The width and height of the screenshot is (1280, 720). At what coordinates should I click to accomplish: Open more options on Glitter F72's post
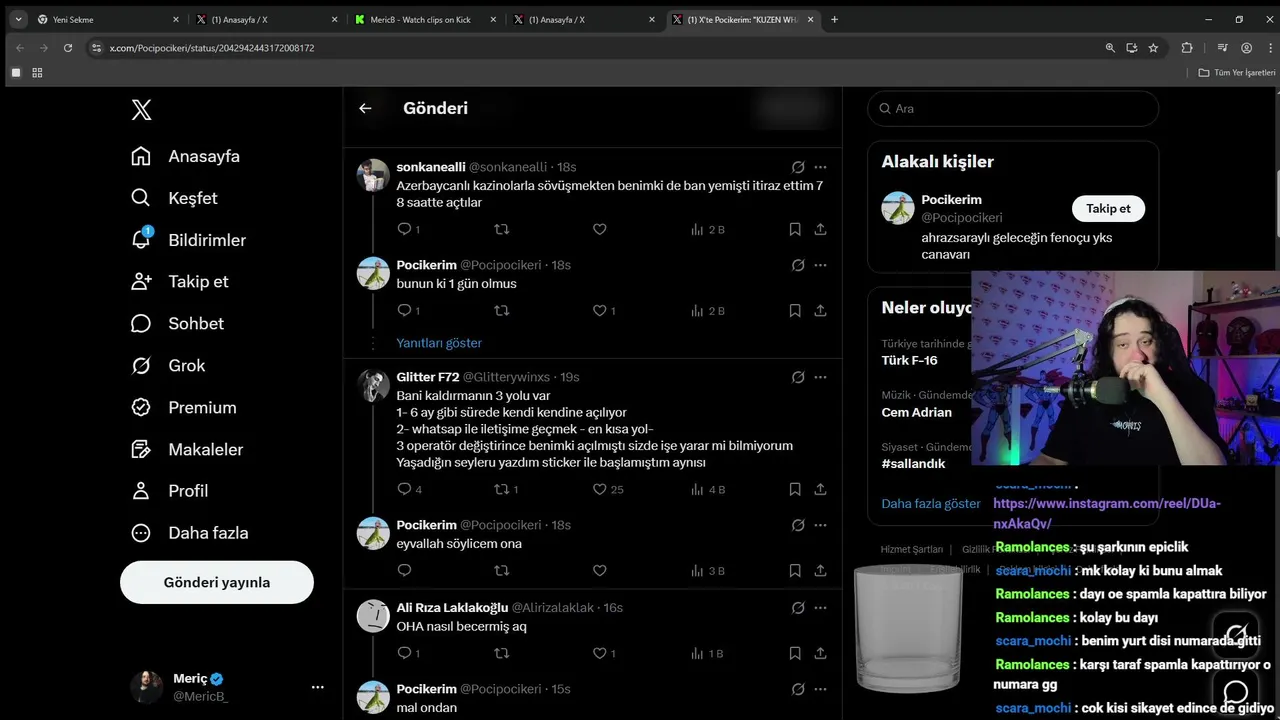[x=820, y=377]
